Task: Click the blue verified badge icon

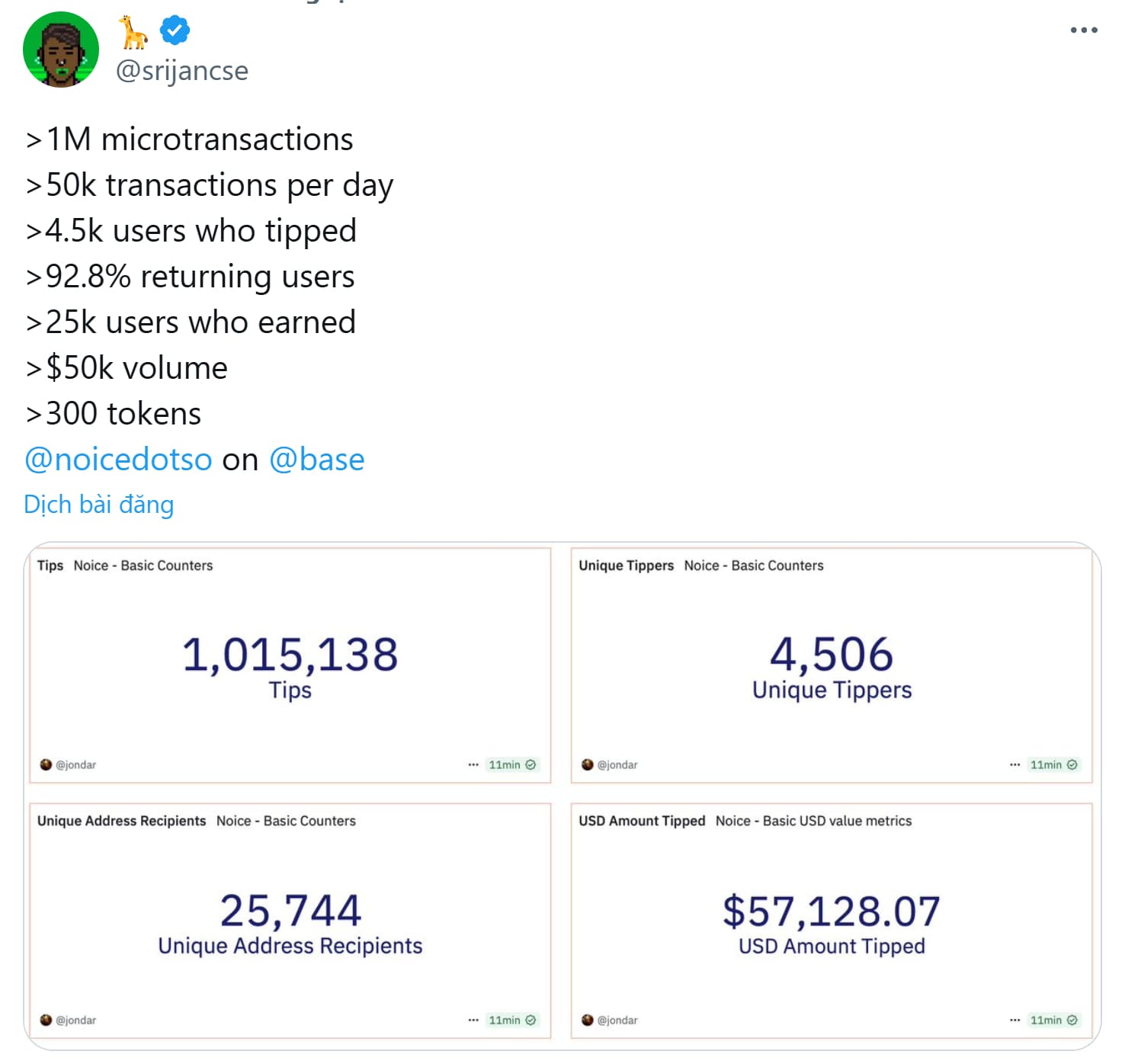Action: point(175,30)
